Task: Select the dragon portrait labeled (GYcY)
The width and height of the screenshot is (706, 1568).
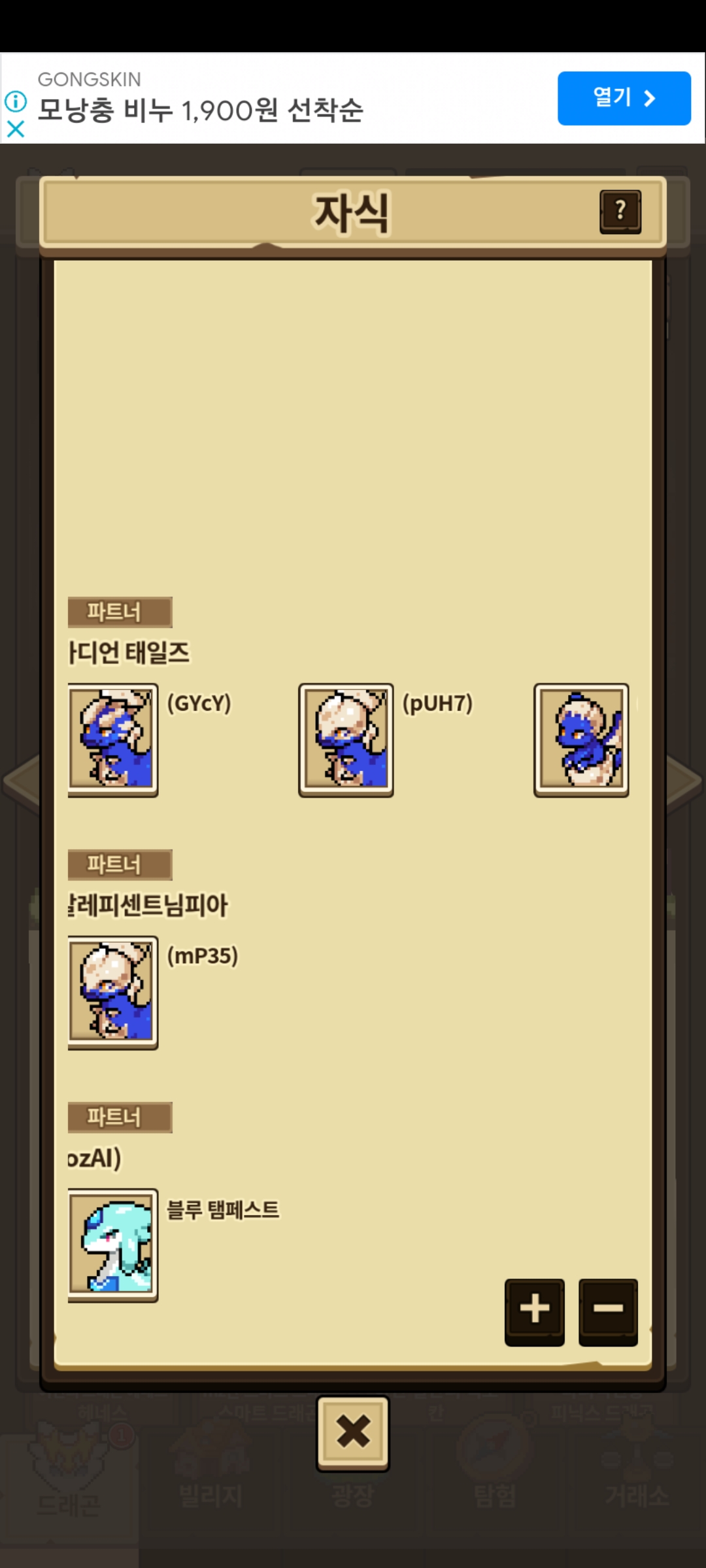Action: point(112,740)
